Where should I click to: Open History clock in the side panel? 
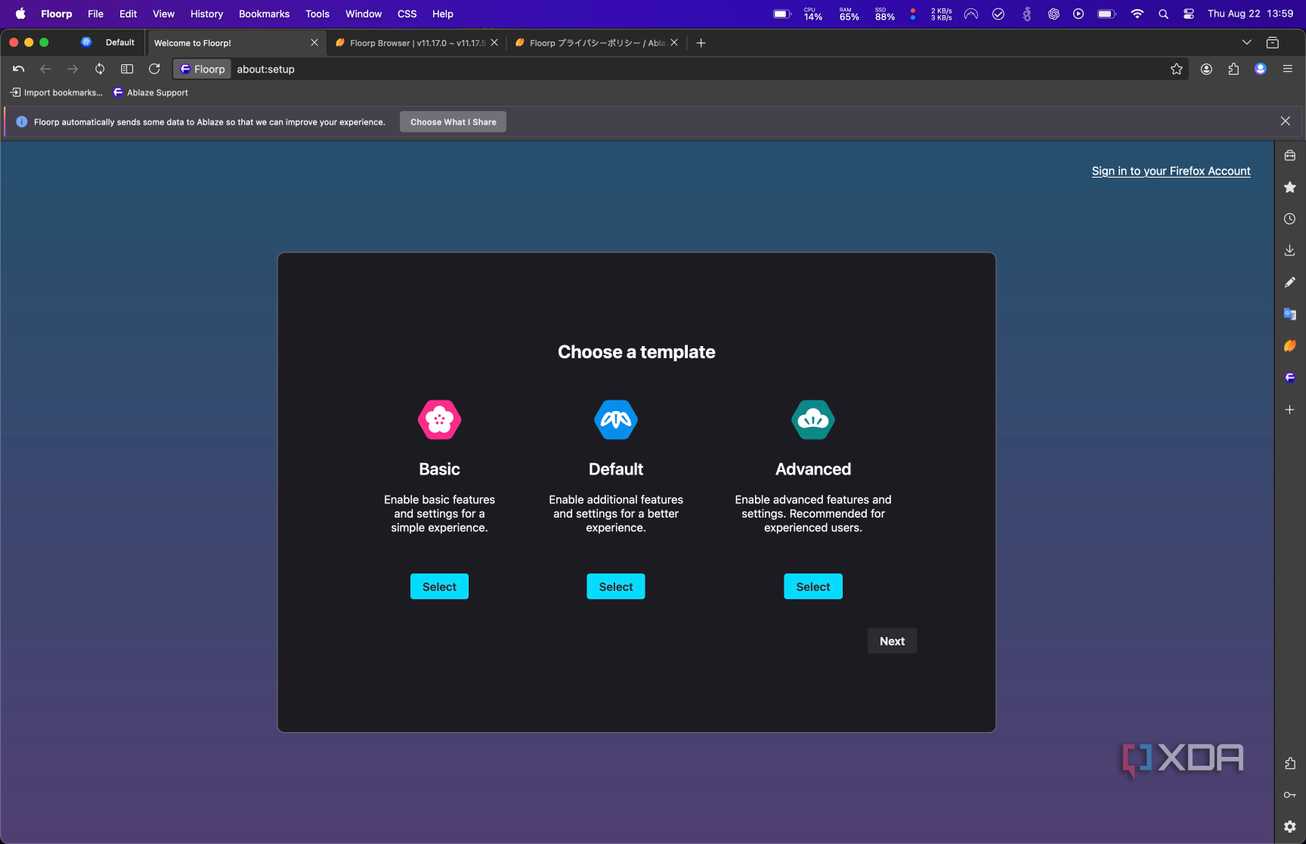pyautogui.click(x=1290, y=219)
